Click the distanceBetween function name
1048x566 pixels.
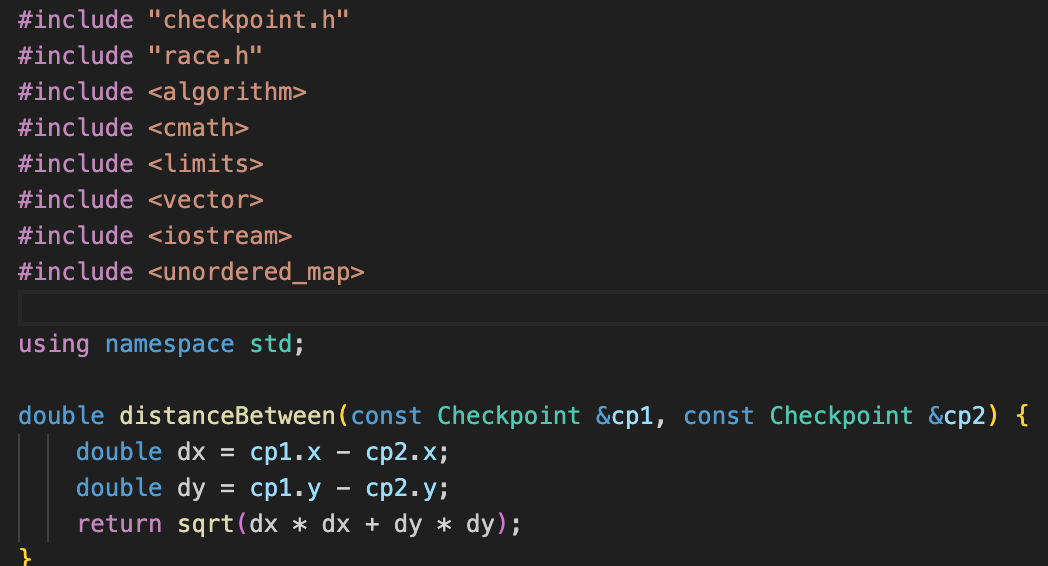click(227, 416)
